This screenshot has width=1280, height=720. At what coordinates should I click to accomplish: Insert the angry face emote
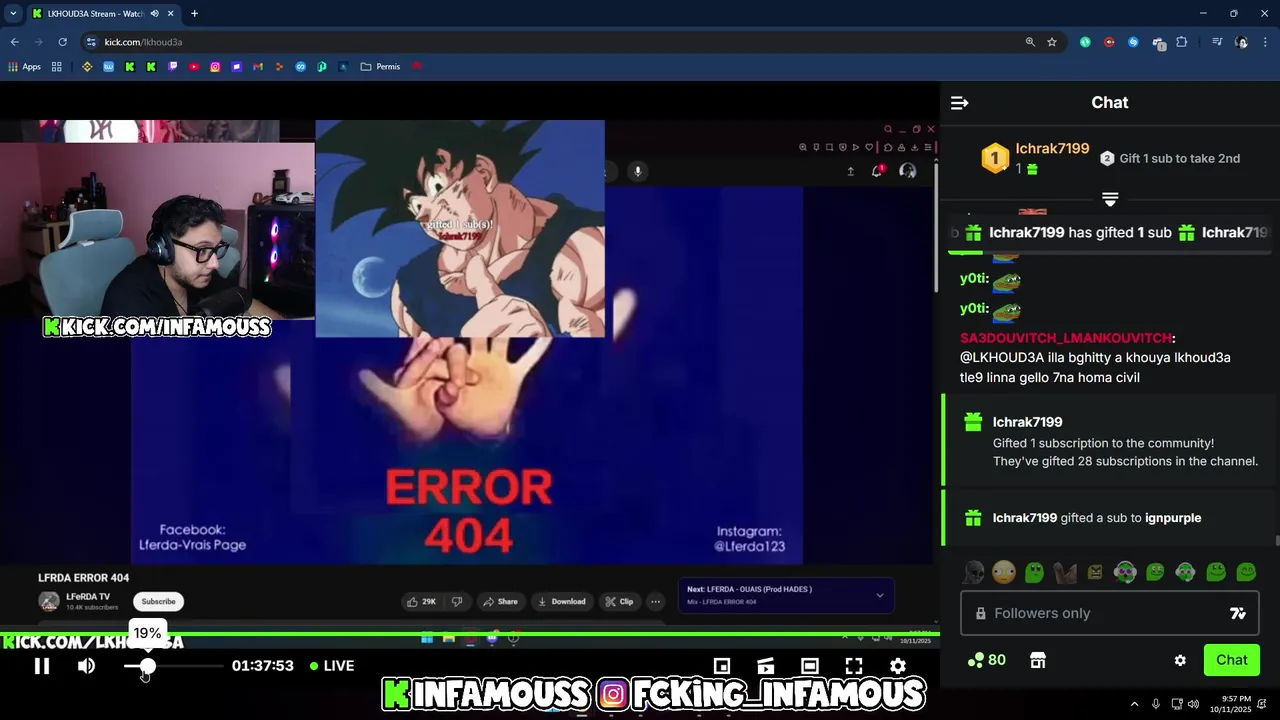pos(1095,572)
